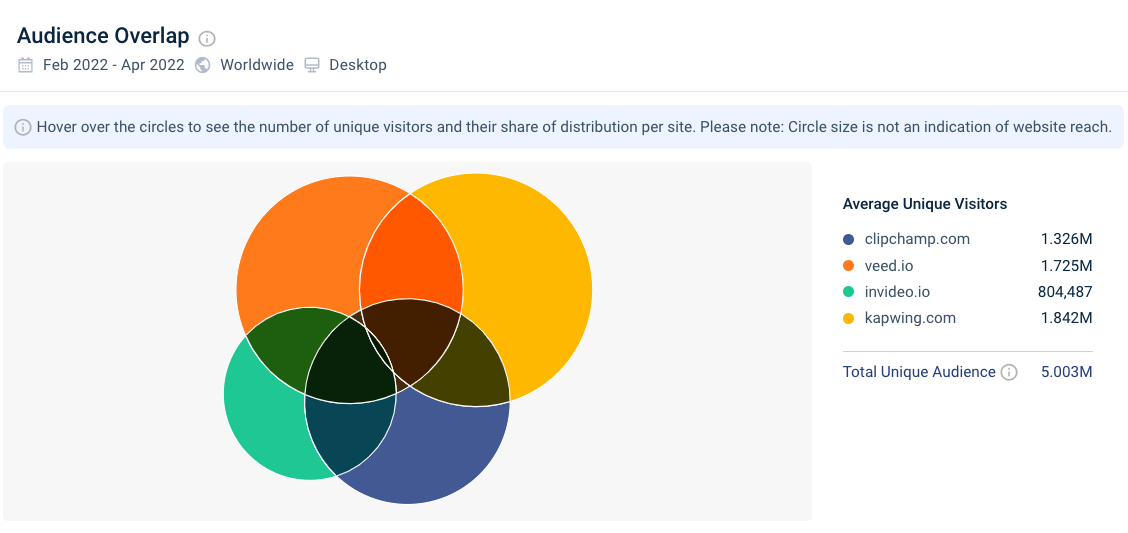
Task: Click the Desktop device filter label
Action: (x=358, y=65)
